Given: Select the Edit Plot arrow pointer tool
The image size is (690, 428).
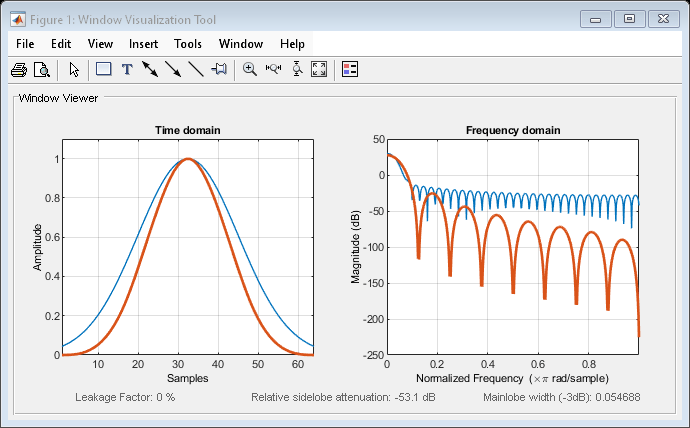Looking at the screenshot, I should (74, 70).
